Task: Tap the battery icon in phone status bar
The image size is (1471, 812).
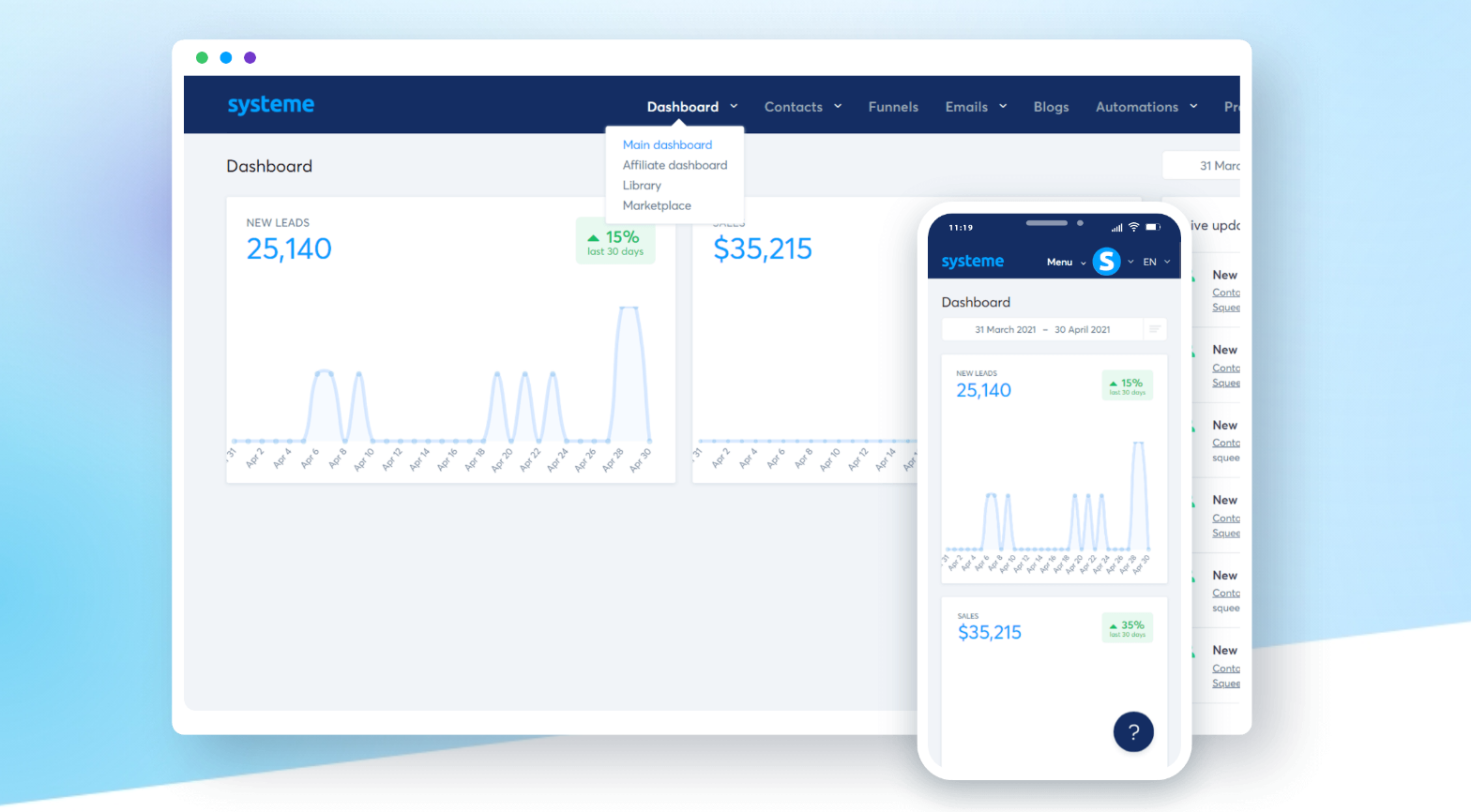Action: click(x=1153, y=227)
